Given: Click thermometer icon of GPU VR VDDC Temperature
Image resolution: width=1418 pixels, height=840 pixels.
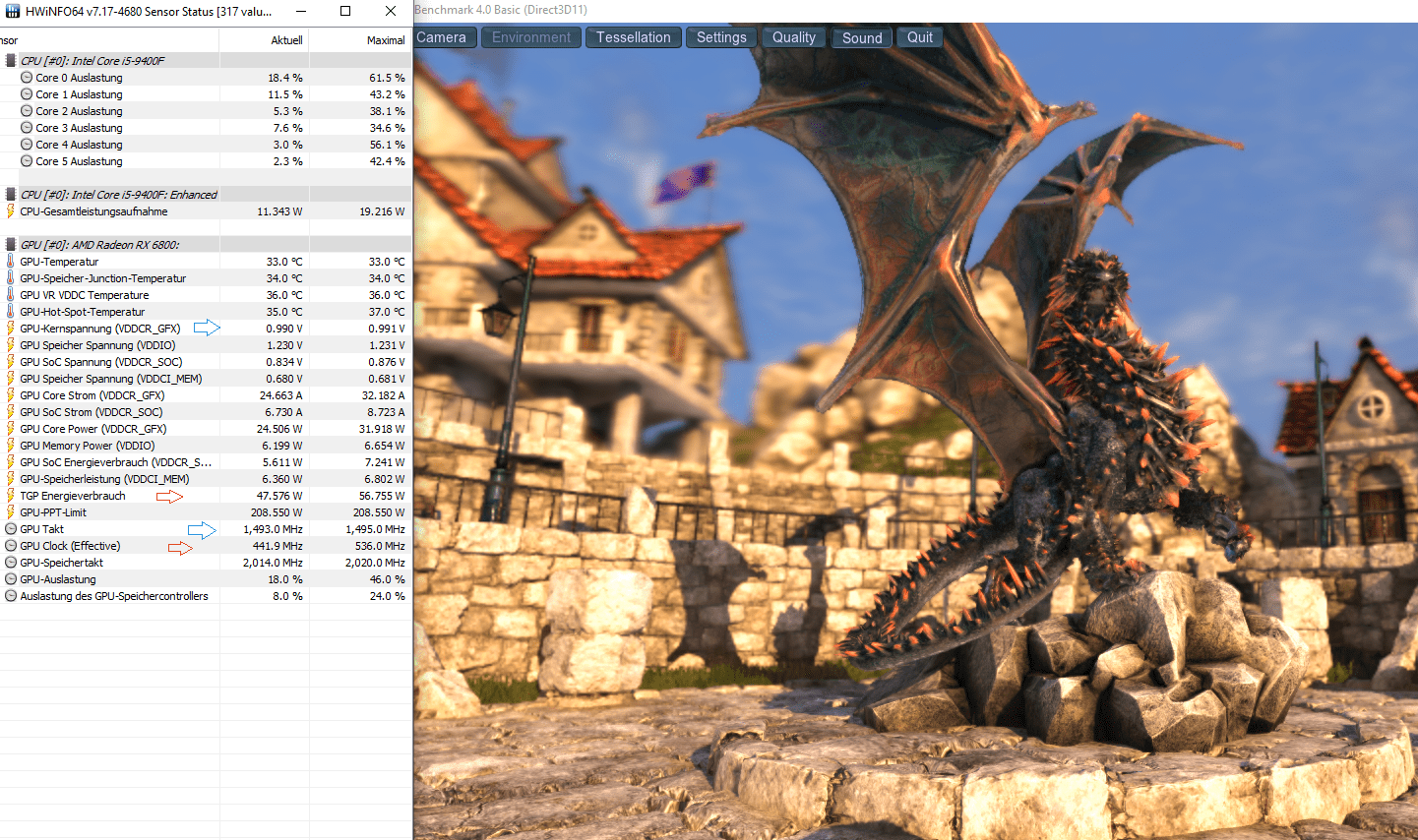Looking at the screenshot, I should (11, 295).
